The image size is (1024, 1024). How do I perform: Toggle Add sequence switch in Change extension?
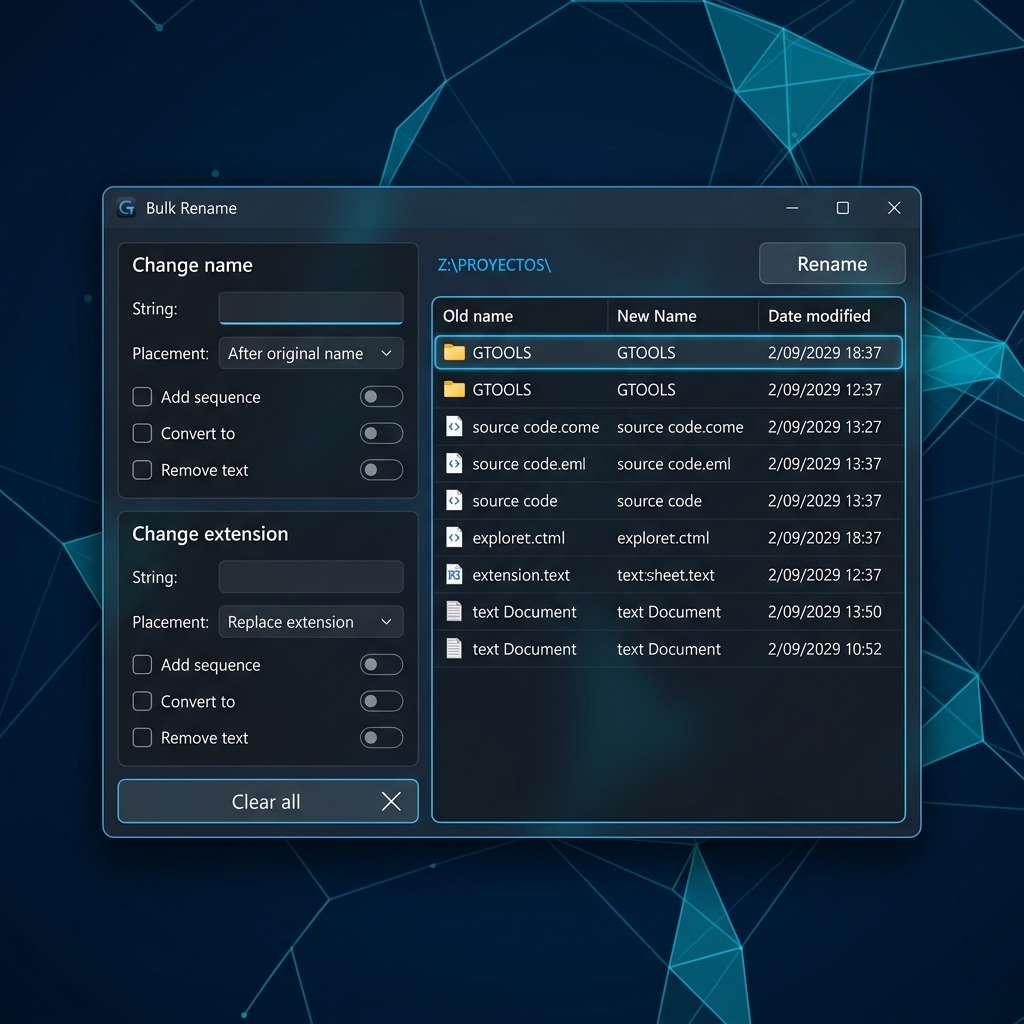(381, 665)
